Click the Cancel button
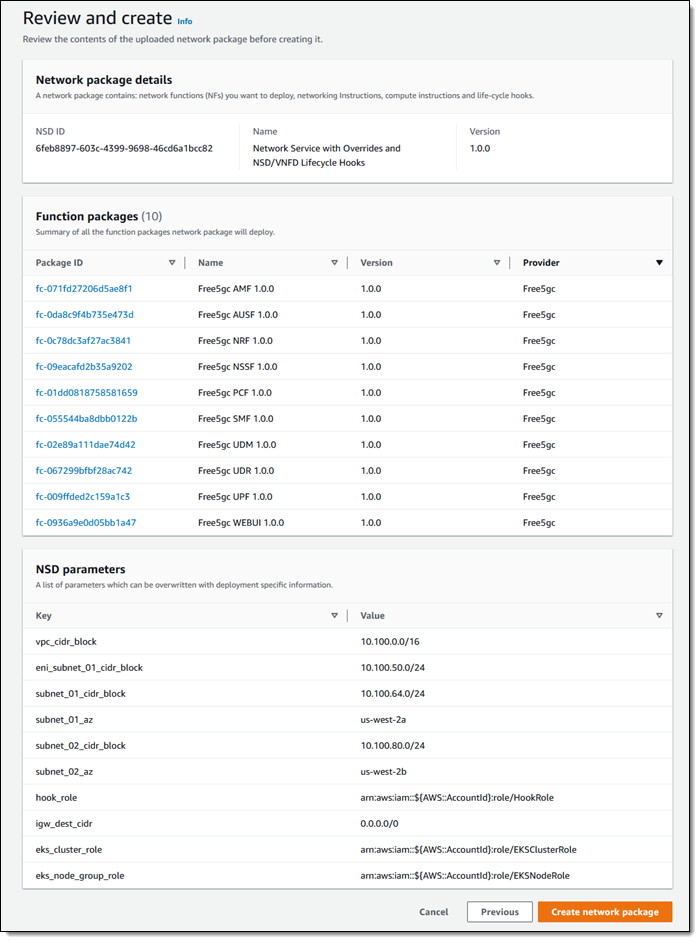 tap(434, 911)
